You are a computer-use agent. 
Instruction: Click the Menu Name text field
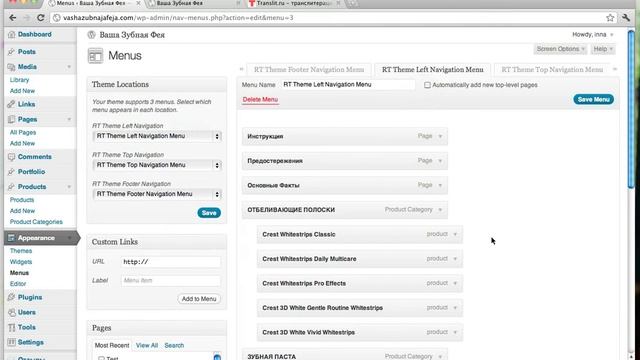coord(348,84)
